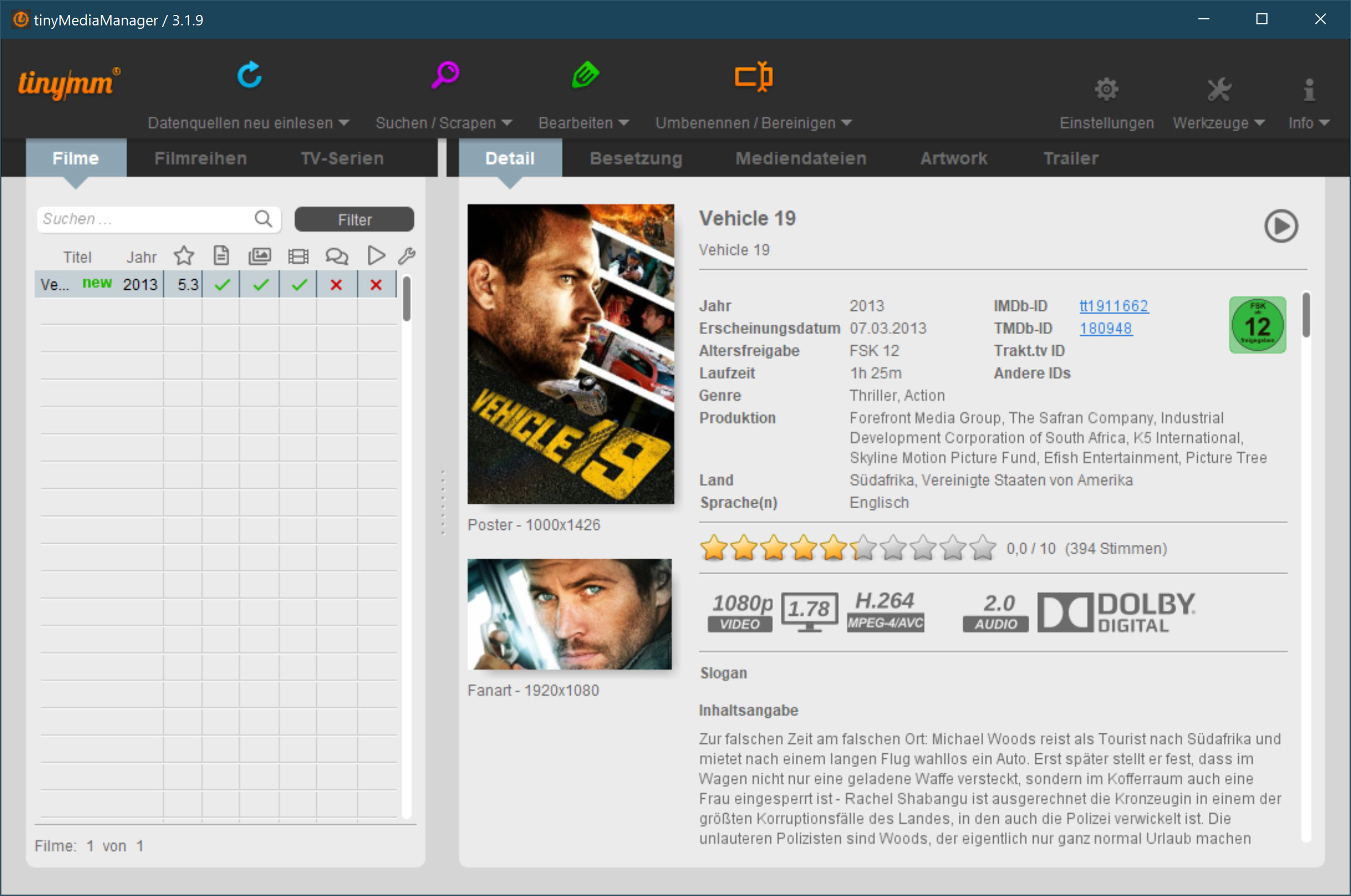Click the 1.78 aspect ratio badge
1351x896 pixels.
pos(809,612)
